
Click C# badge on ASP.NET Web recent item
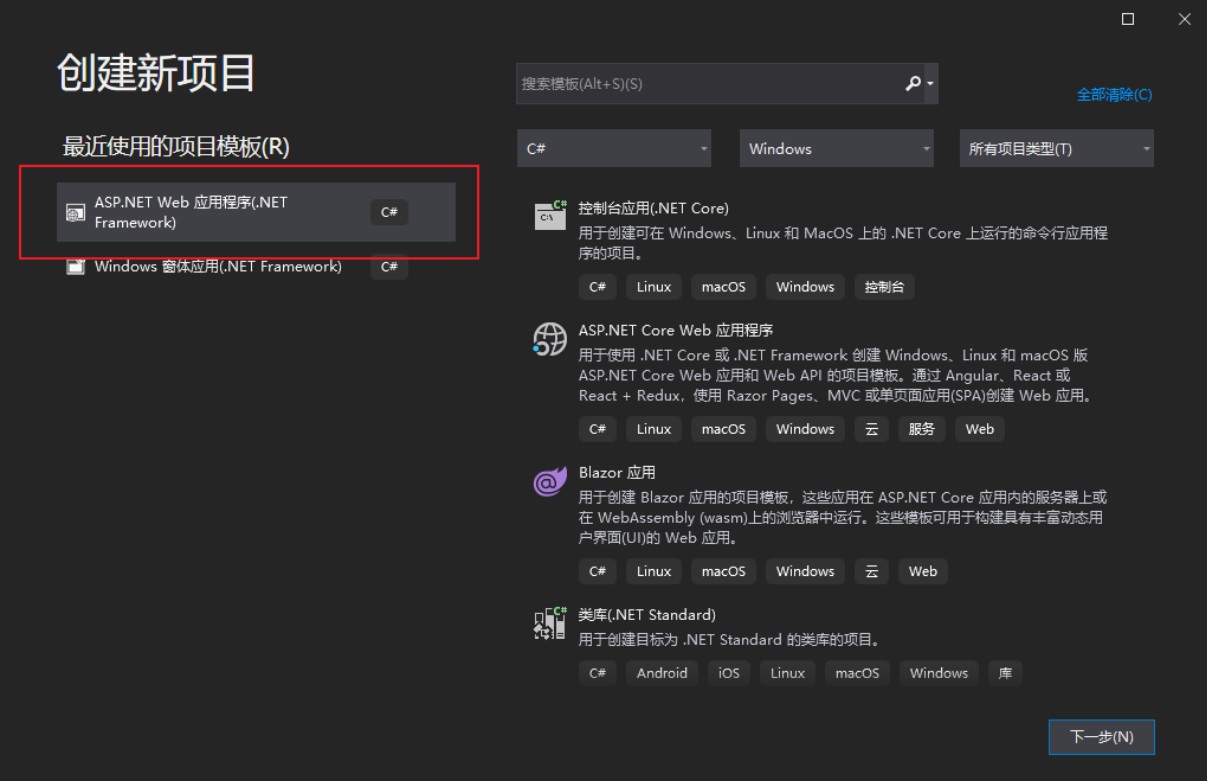[389, 212]
